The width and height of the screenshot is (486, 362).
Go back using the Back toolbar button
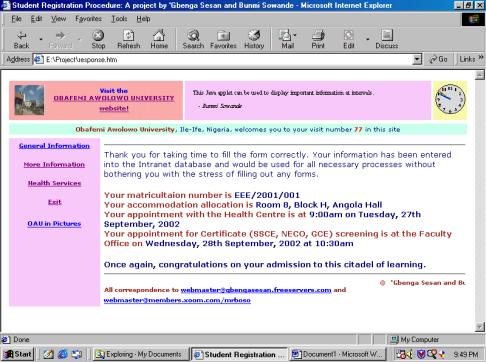click(x=21, y=39)
